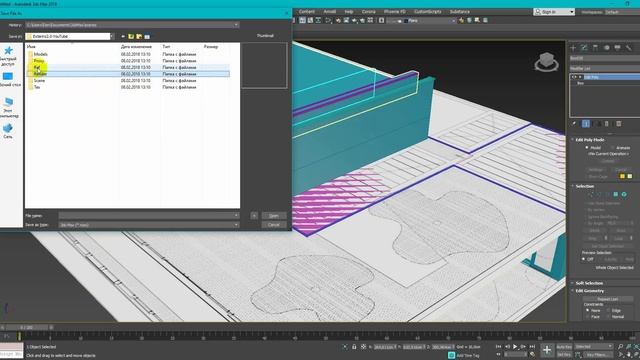Open the Corona menu
This screenshot has height=360, width=640.
(x=369, y=12)
